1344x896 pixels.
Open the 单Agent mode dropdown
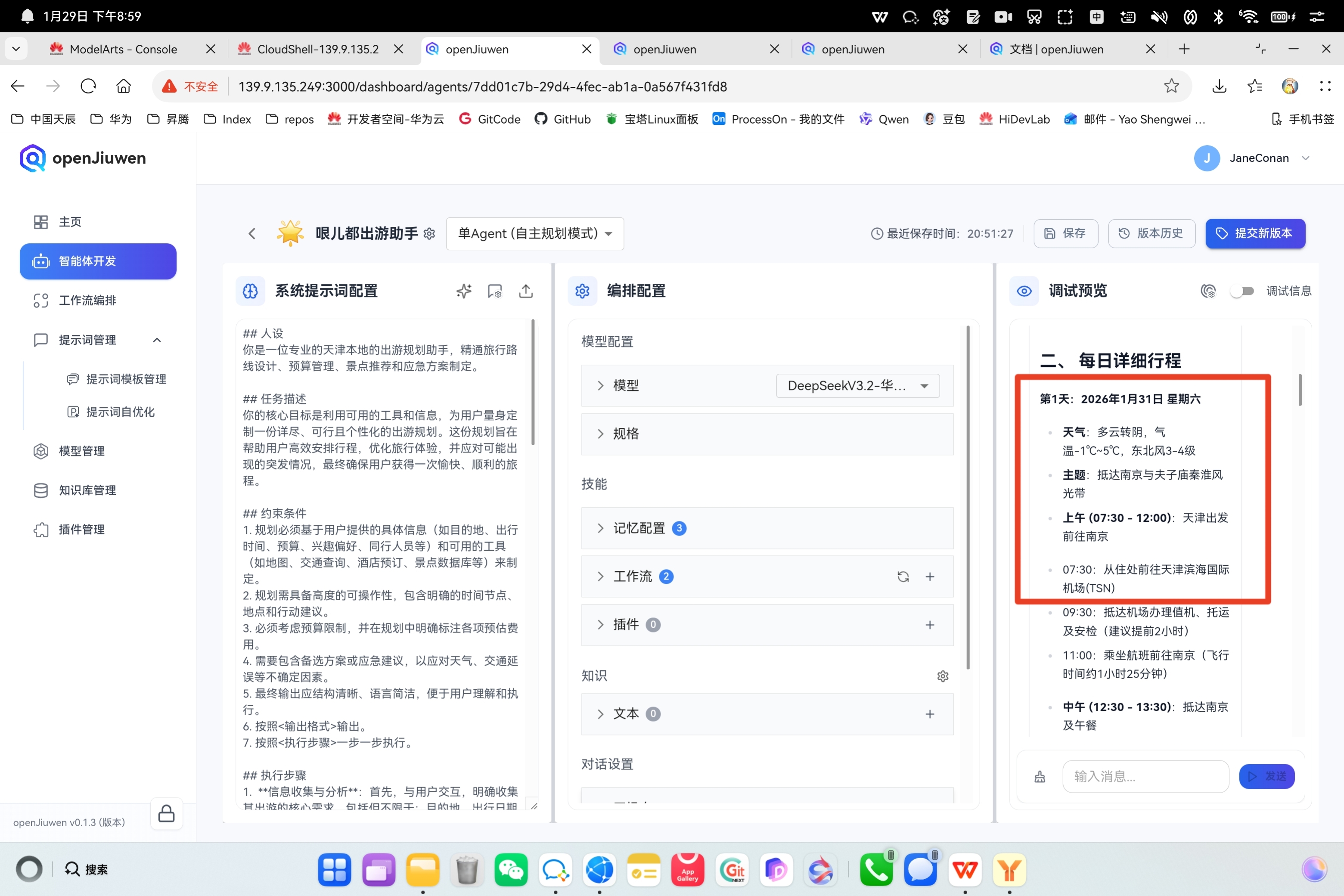[x=534, y=234]
